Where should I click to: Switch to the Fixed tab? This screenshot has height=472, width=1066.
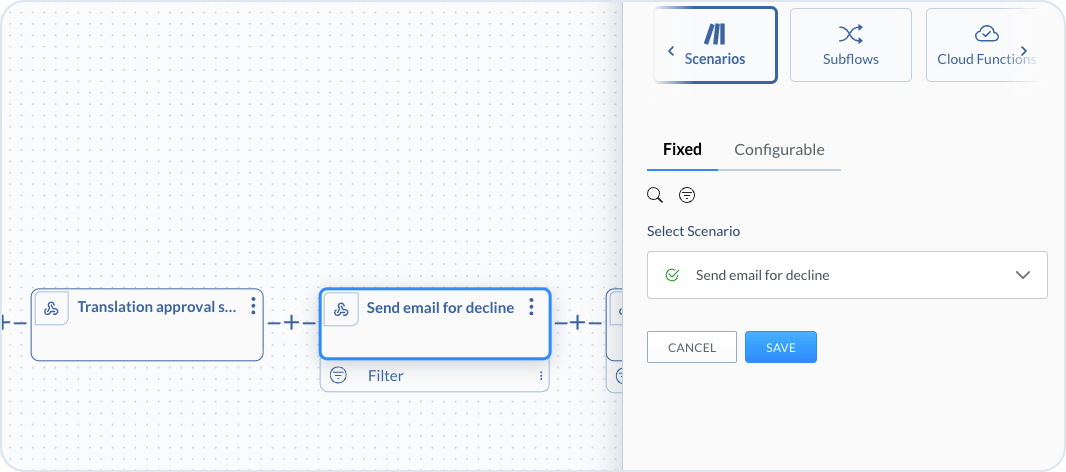coord(682,150)
